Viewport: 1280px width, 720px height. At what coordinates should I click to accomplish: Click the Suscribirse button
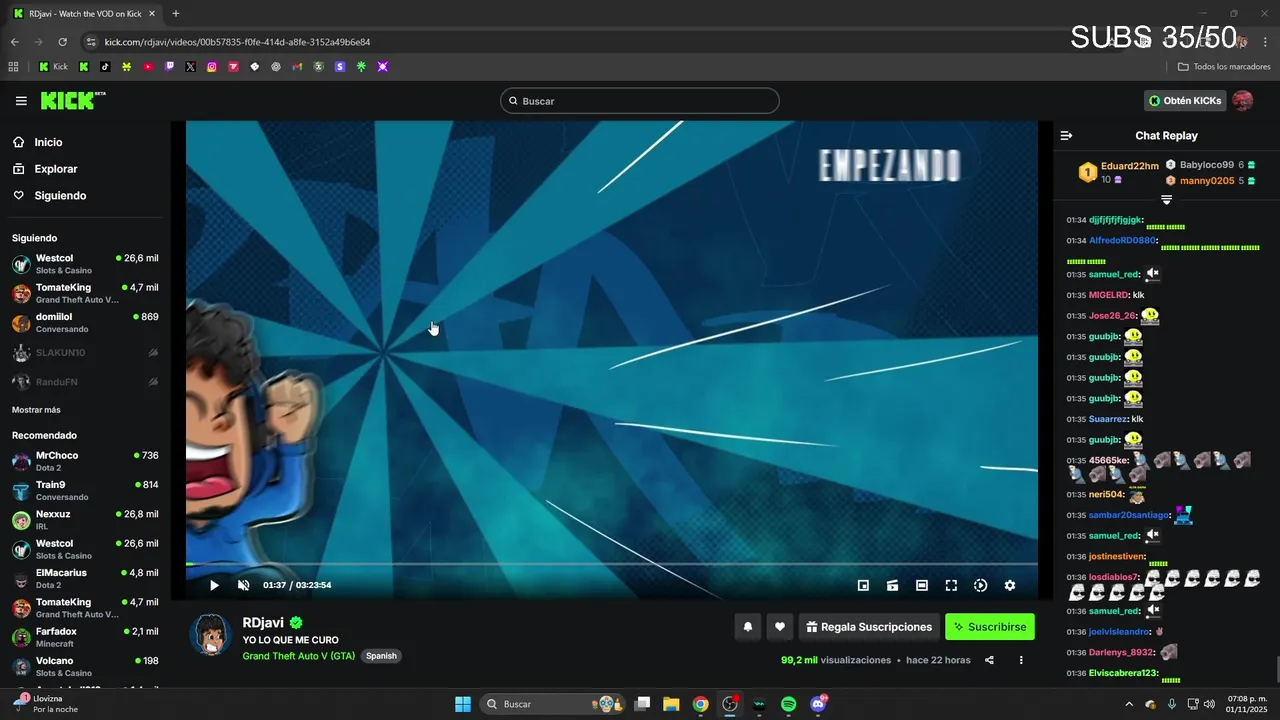click(x=990, y=627)
